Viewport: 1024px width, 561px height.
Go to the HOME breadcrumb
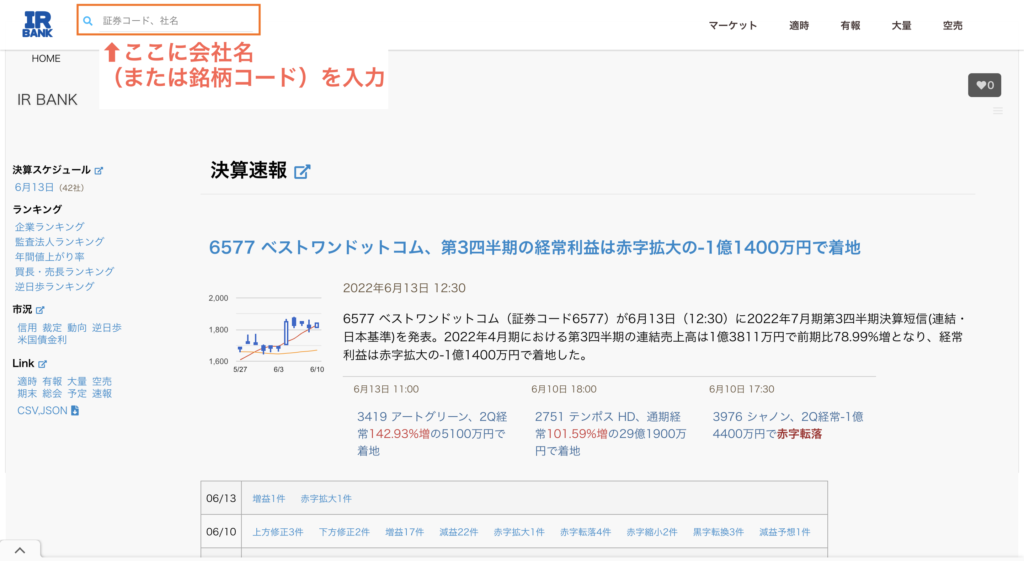click(x=46, y=58)
